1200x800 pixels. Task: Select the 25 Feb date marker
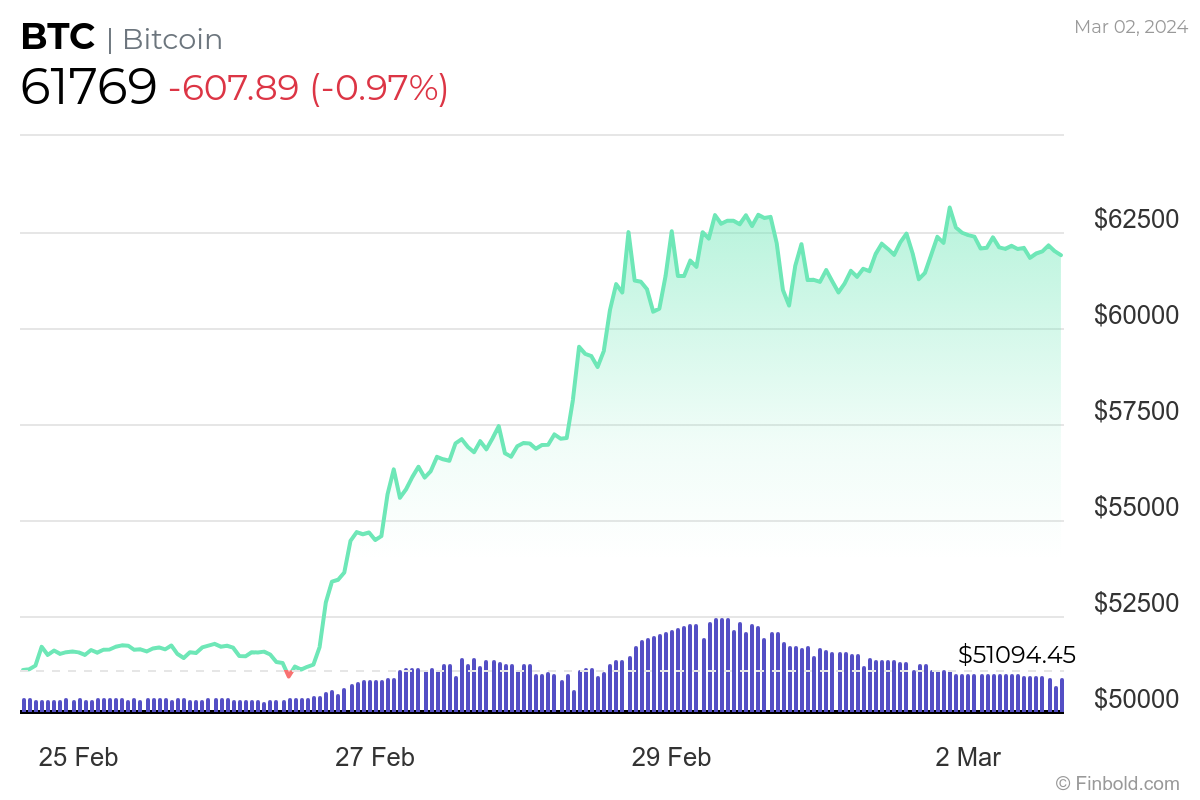point(78,757)
